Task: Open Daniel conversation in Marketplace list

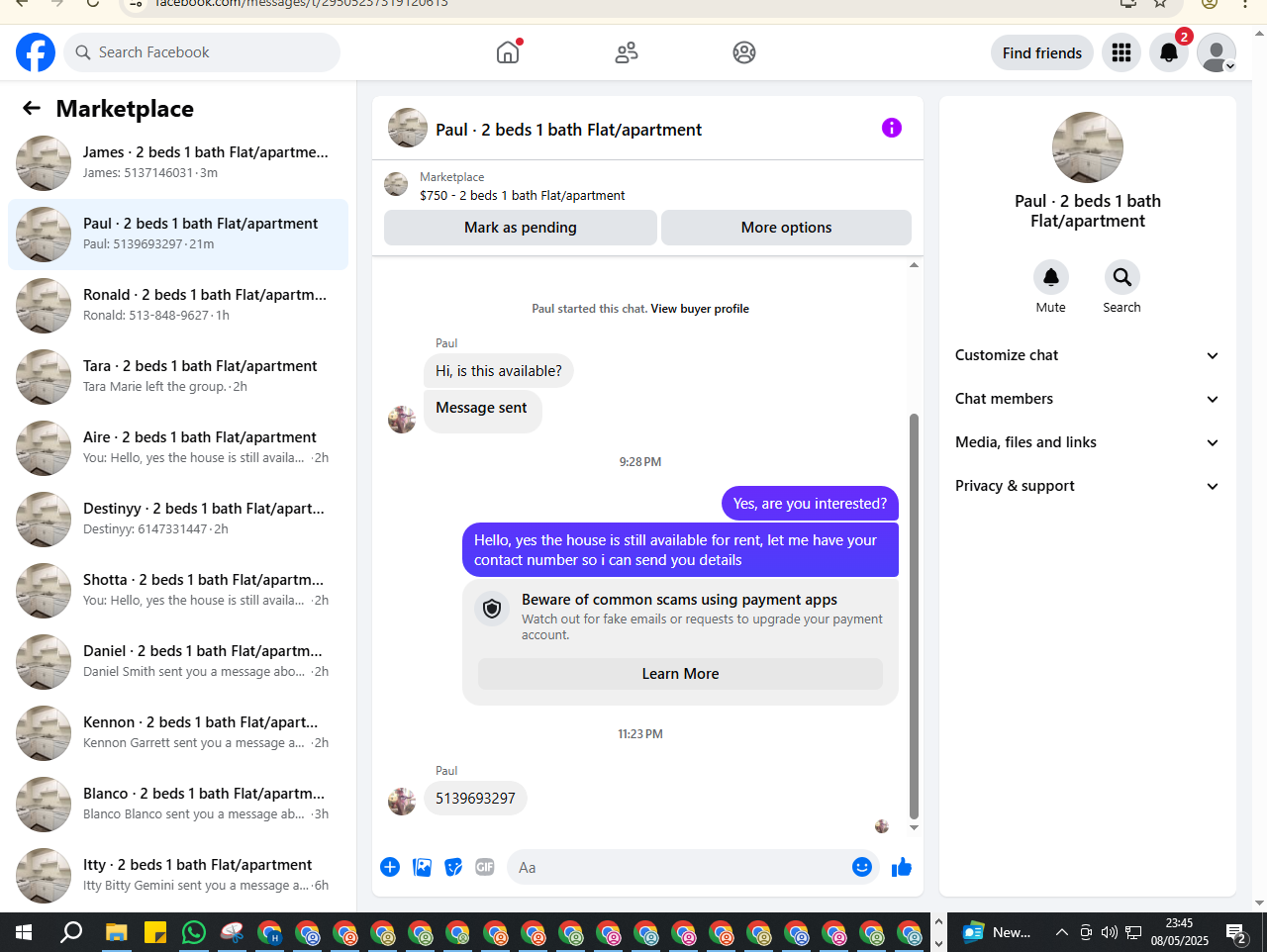Action: 178,662
